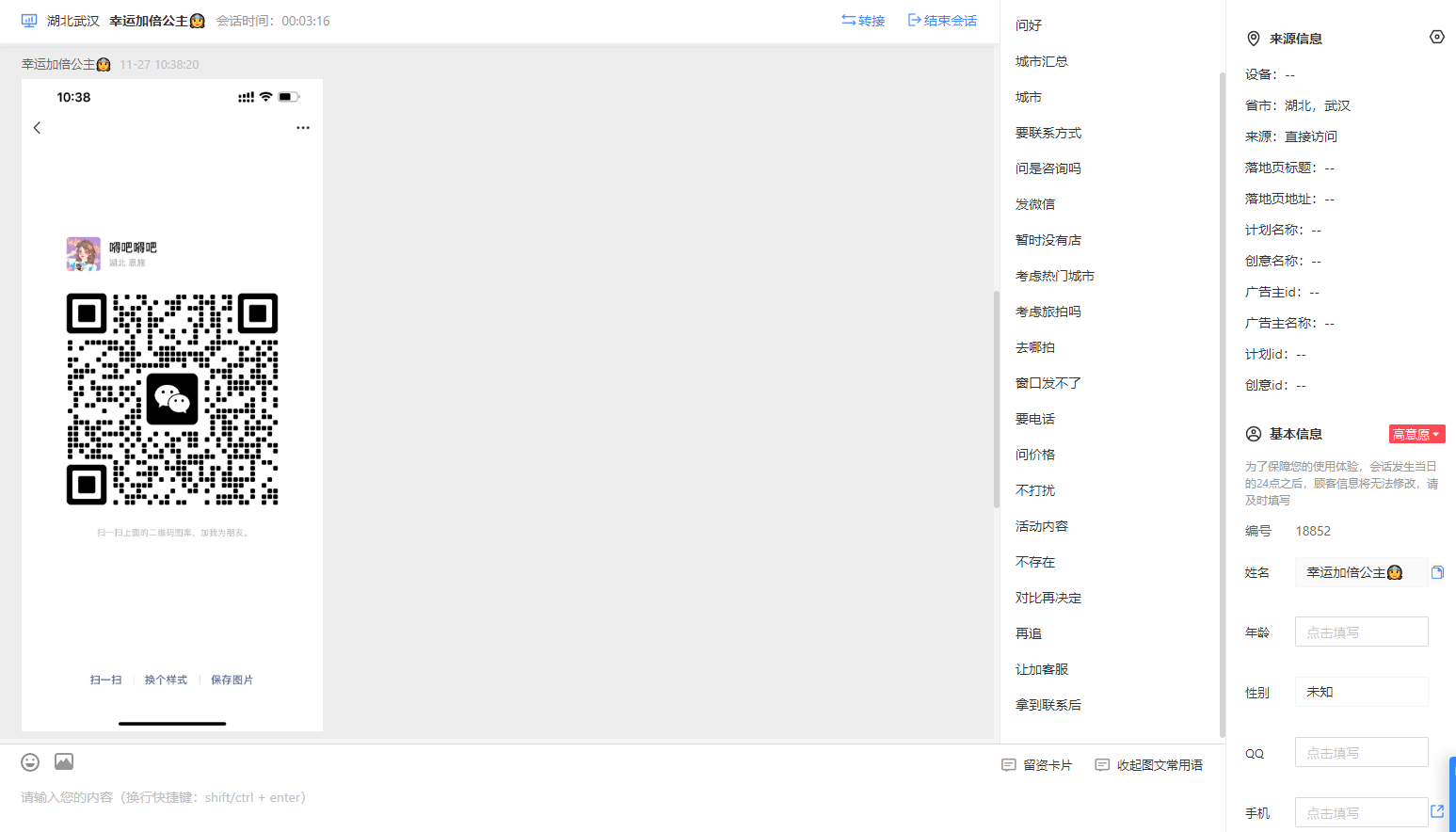
Task: Choose the 再追 quick phrase
Action: (x=1029, y=633)
